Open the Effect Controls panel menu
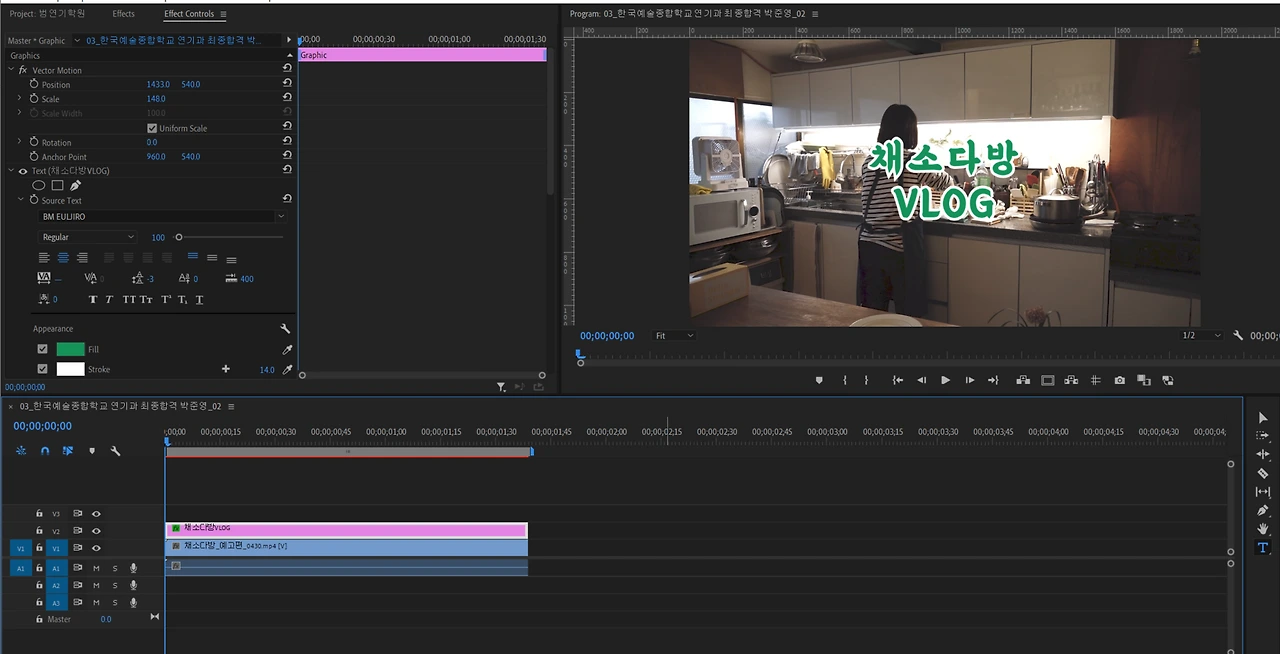Screen dimensions: 1280x654 pyautogui.click(x=223, y=14)
